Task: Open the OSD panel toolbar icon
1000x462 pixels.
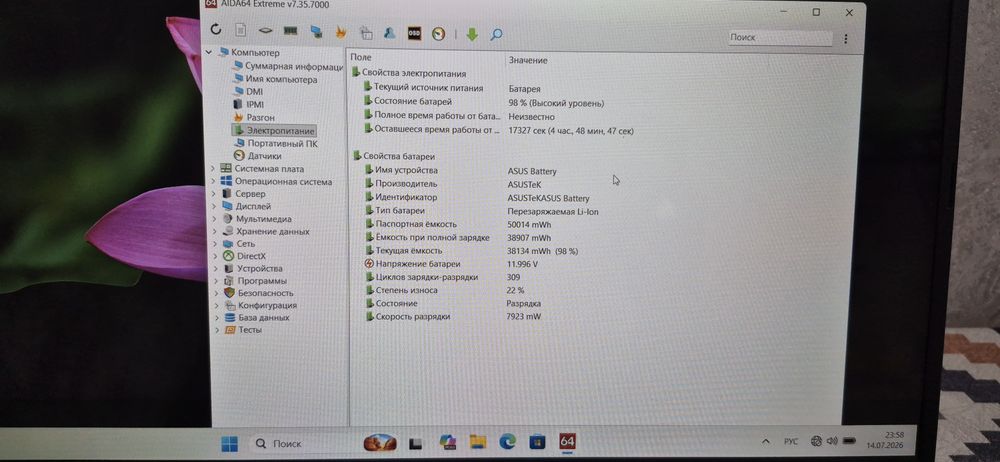Action: click(x=414, y=33)
